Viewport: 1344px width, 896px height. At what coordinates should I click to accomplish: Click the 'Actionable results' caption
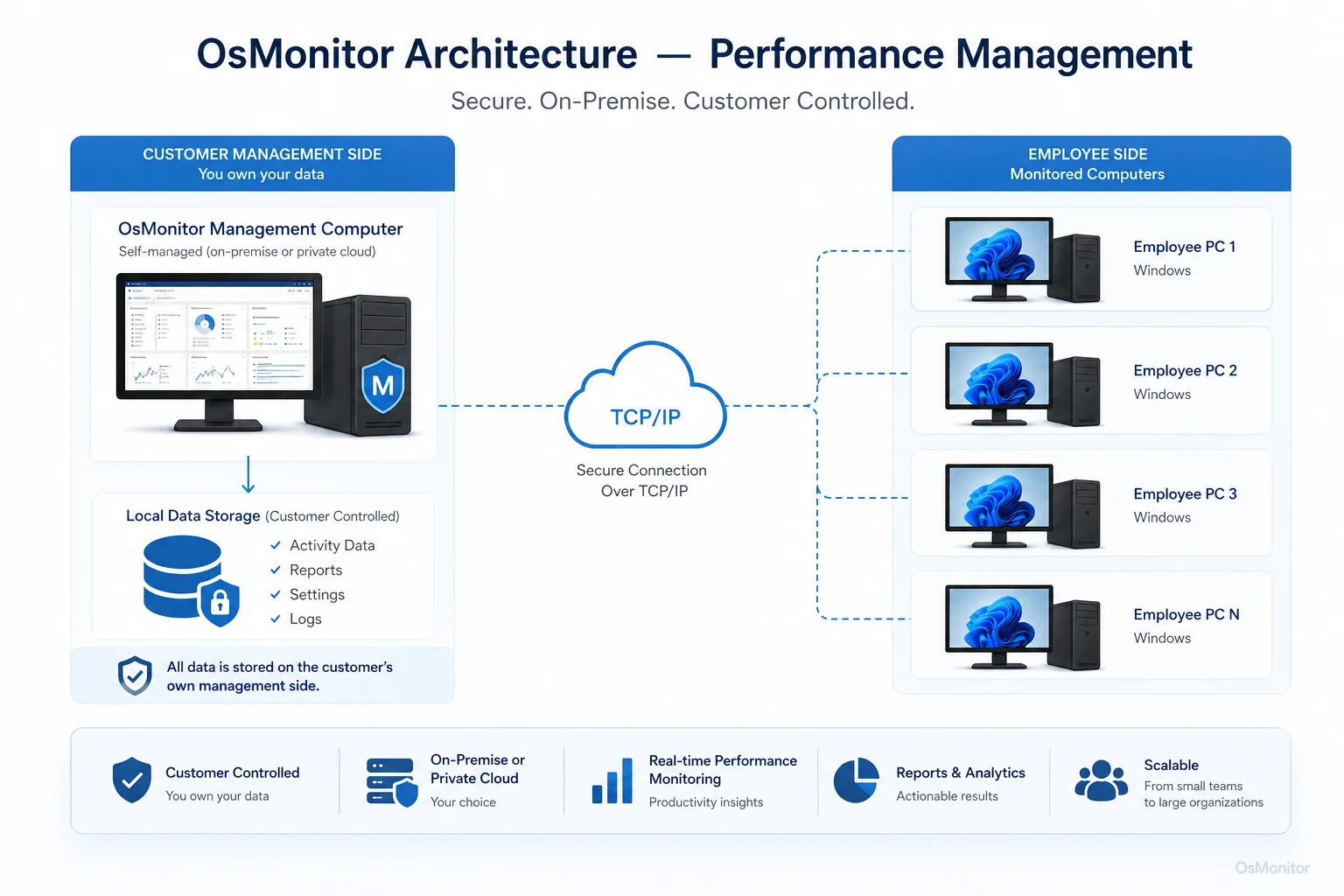[948, 796]
